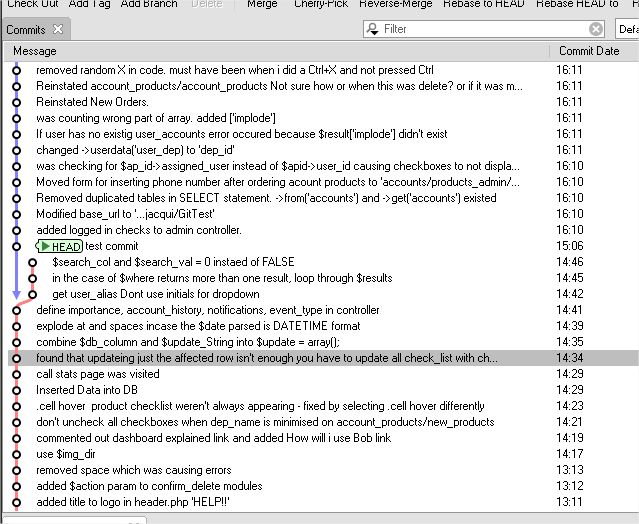This screenshot has width=639, height=524.
Task: Click graph node of 'Reinstated New Orders.' commit
Action: (16, 102)
